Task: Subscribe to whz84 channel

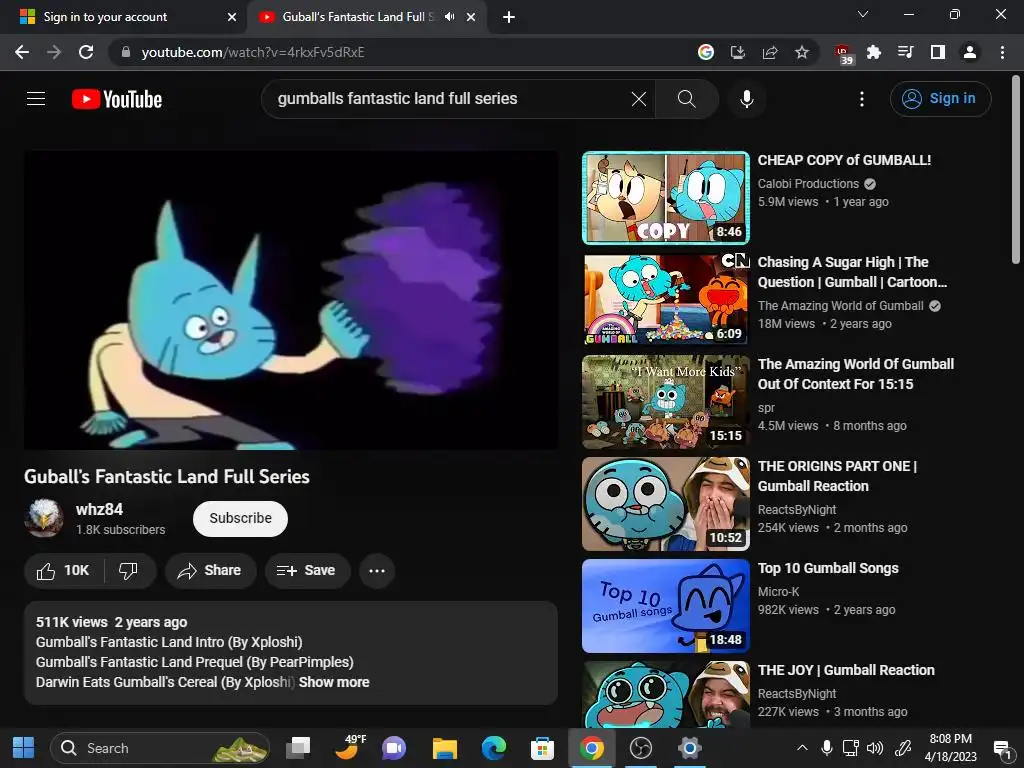Action: (240, 519)
